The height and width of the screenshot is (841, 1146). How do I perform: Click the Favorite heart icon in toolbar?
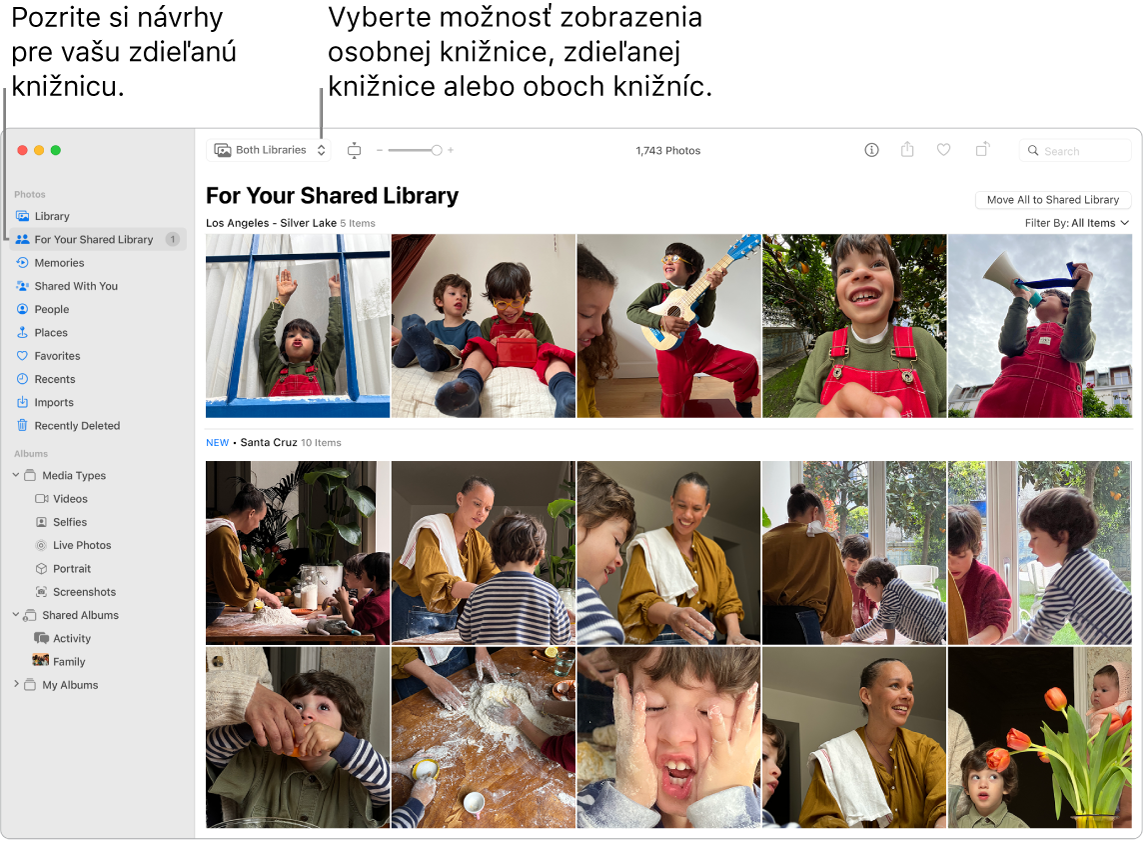pos(944,150)
